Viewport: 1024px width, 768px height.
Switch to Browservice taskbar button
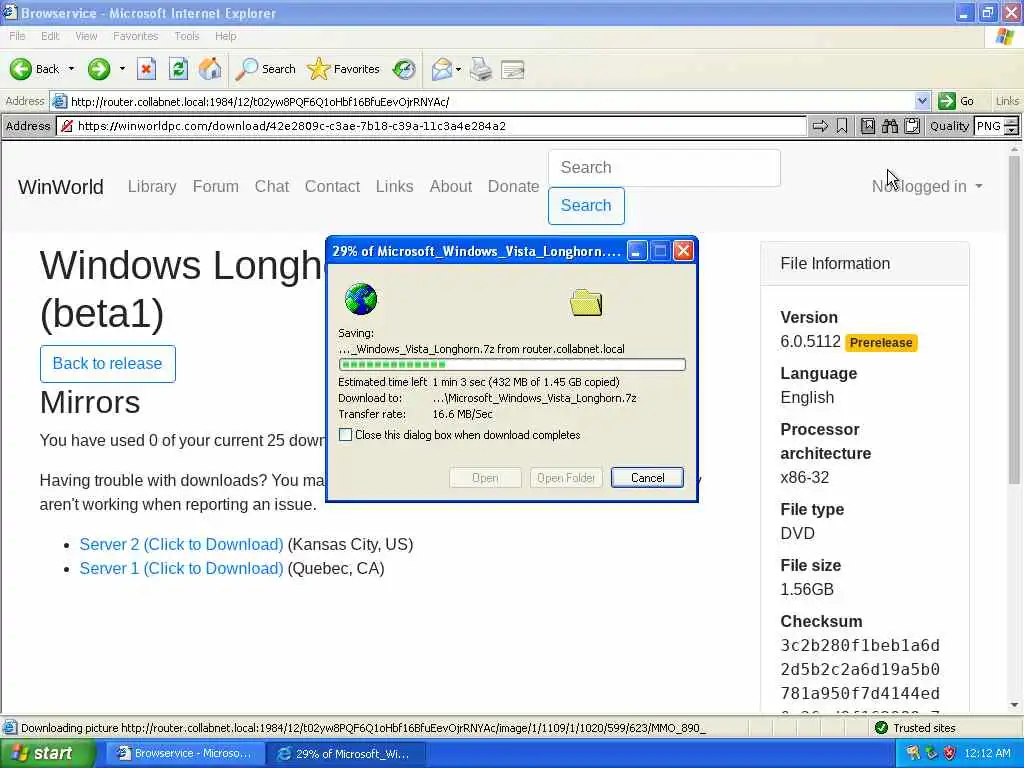click(x=184, y=754)
